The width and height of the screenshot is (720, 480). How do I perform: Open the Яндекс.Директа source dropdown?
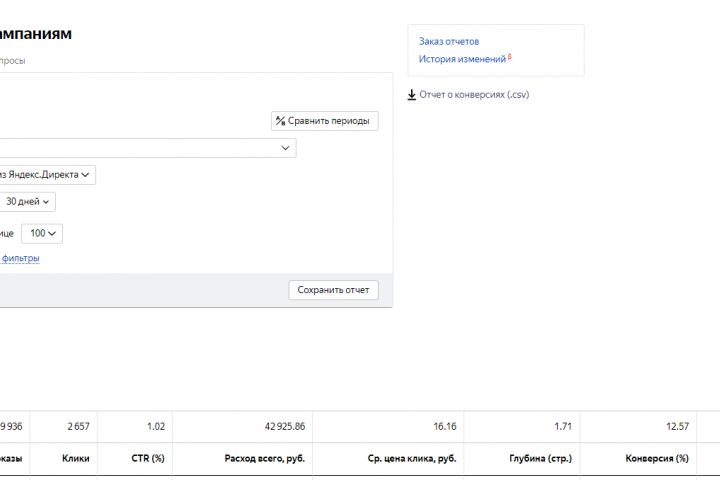(46, 175)
